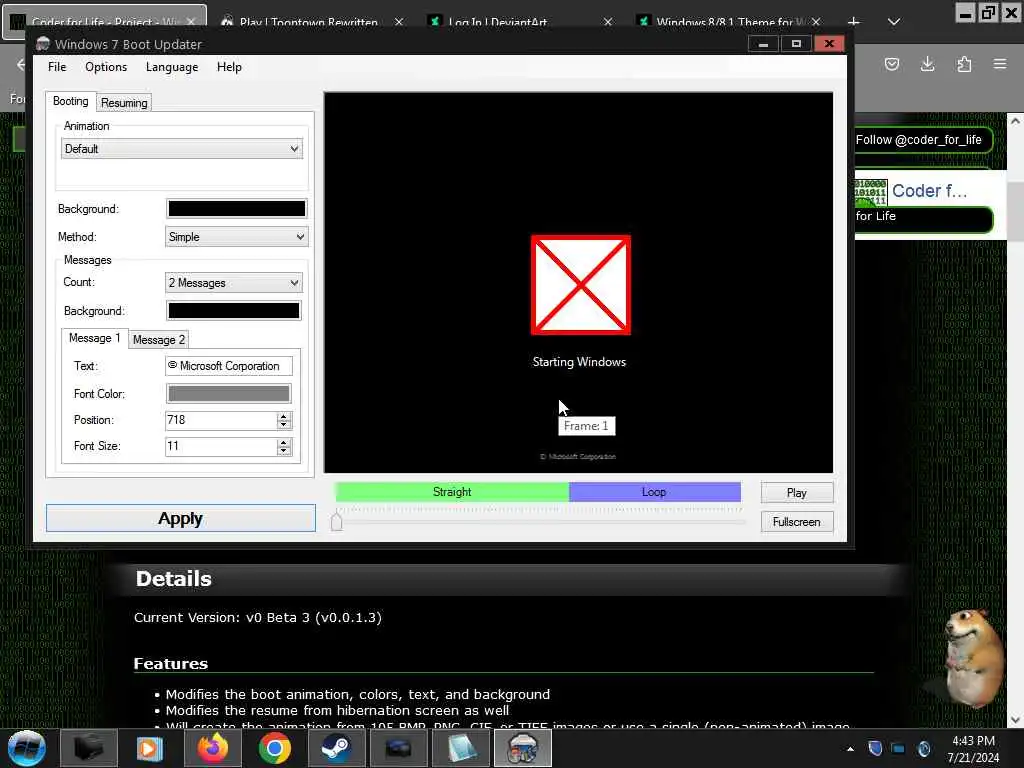Image resolution: width=1024 pixels, height=768 pixels.
Task: Click the frame slider handle
Action: tap(336, 521)
